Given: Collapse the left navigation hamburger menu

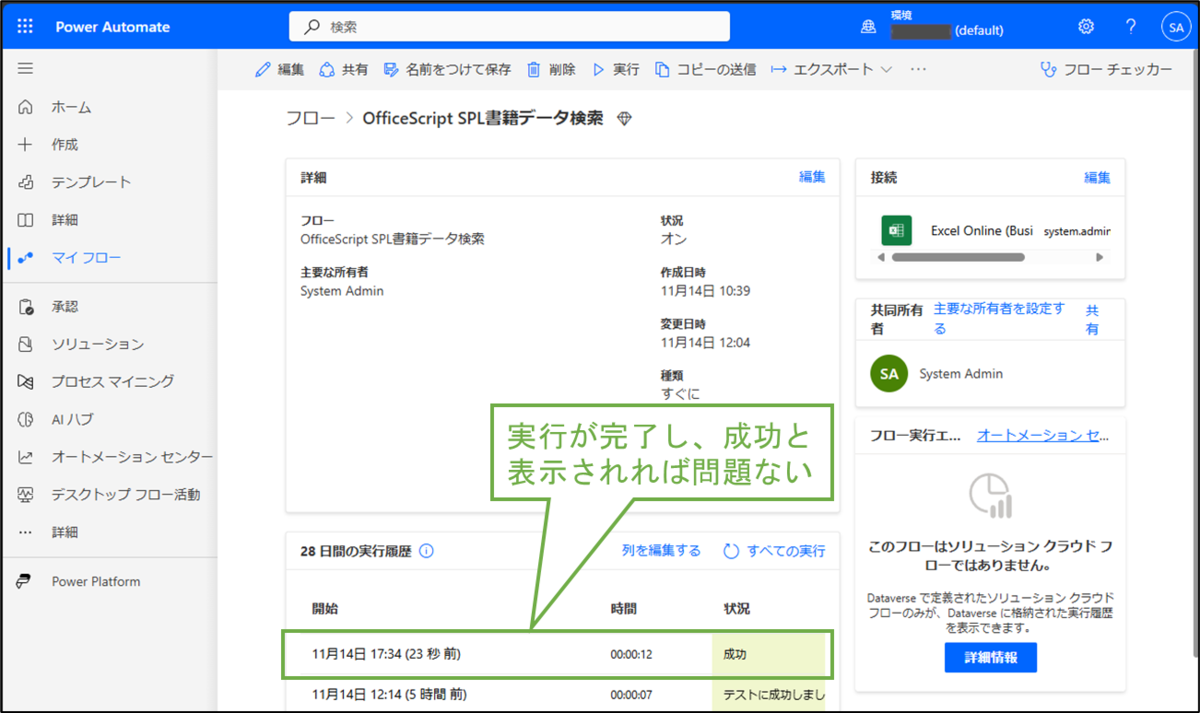Looking at the screenshot, I should tap(26, 69).
